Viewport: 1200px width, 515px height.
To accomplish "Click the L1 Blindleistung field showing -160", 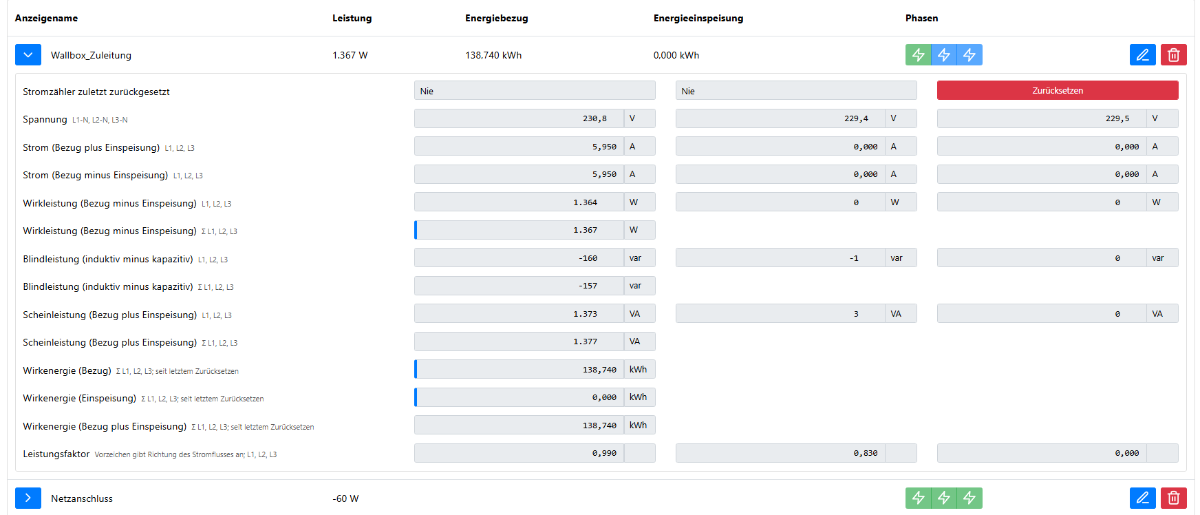I will (x=518, y=258).
